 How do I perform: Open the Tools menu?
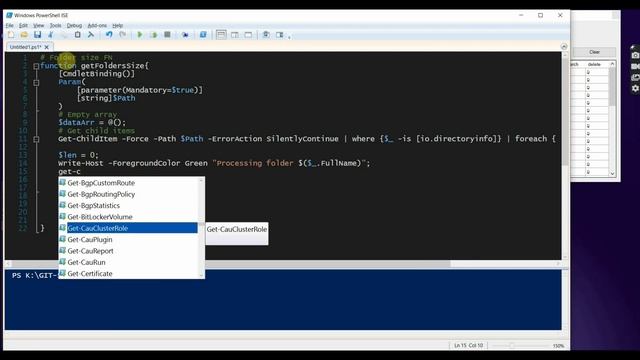point(55,25)
